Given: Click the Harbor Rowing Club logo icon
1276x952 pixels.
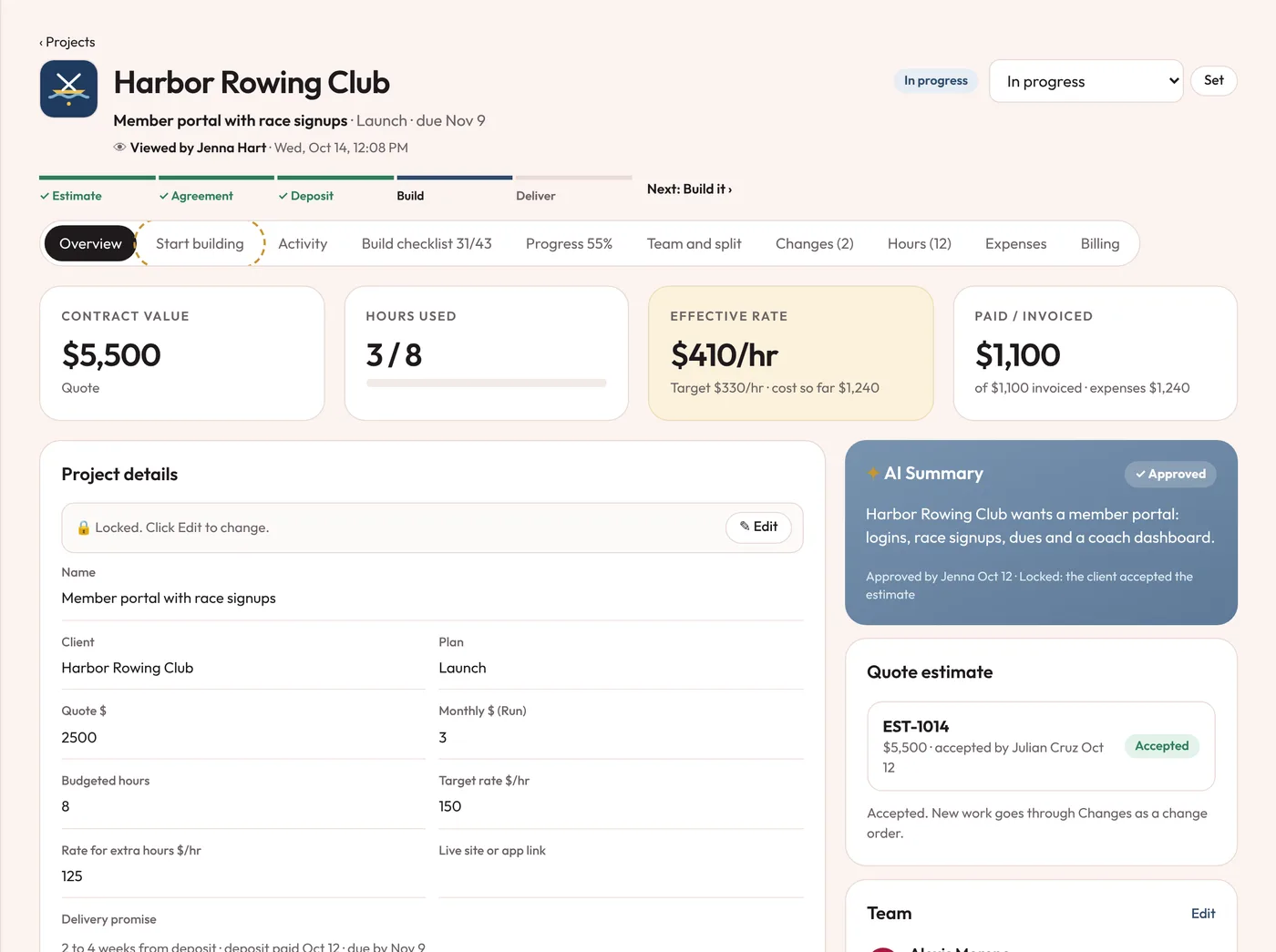Looking at the screenshot, I should pos(68,88).
